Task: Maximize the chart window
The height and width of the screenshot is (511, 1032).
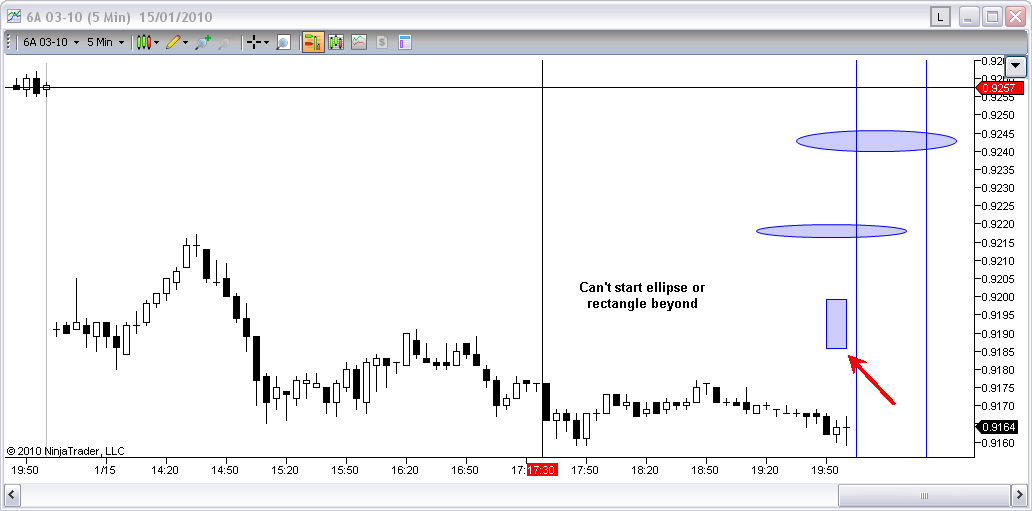Action: 993,17
